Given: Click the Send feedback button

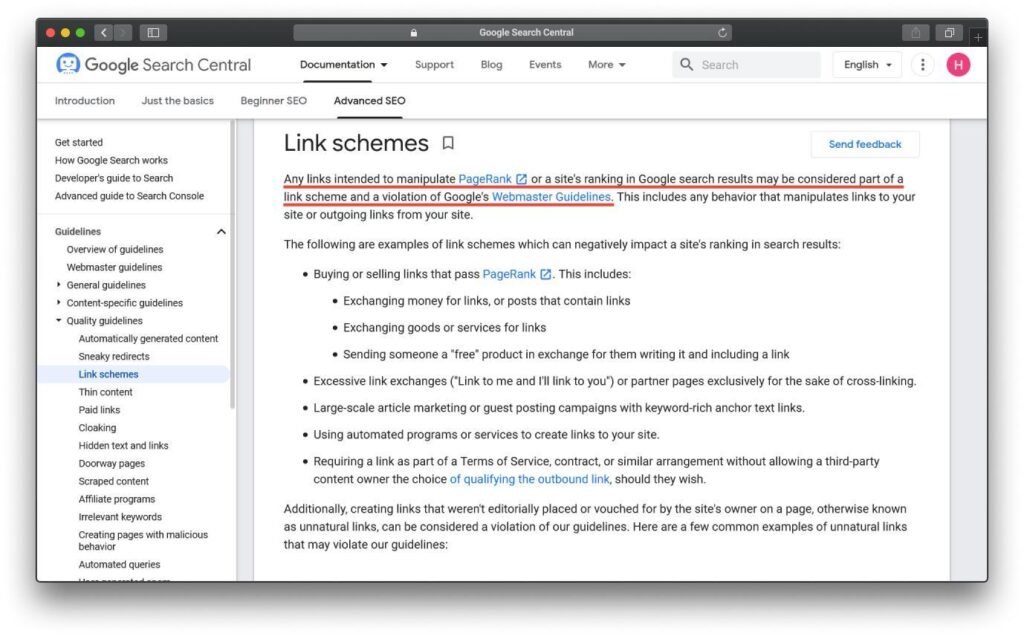Looking at the screenshot, I should 864,143.
